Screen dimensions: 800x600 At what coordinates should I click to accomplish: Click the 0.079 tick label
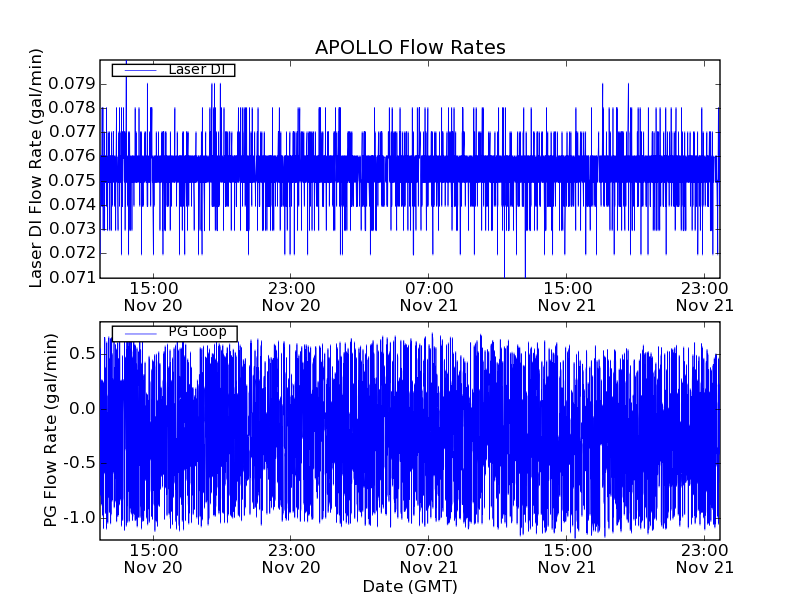click(x=72, y=84)
